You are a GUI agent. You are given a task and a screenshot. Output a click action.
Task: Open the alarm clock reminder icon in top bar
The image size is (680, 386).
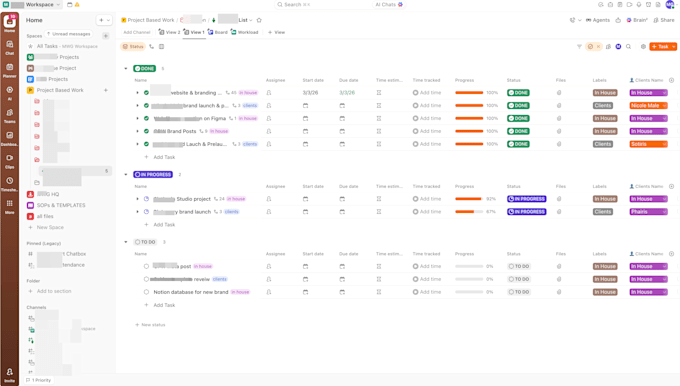click(x=648, y=4)
